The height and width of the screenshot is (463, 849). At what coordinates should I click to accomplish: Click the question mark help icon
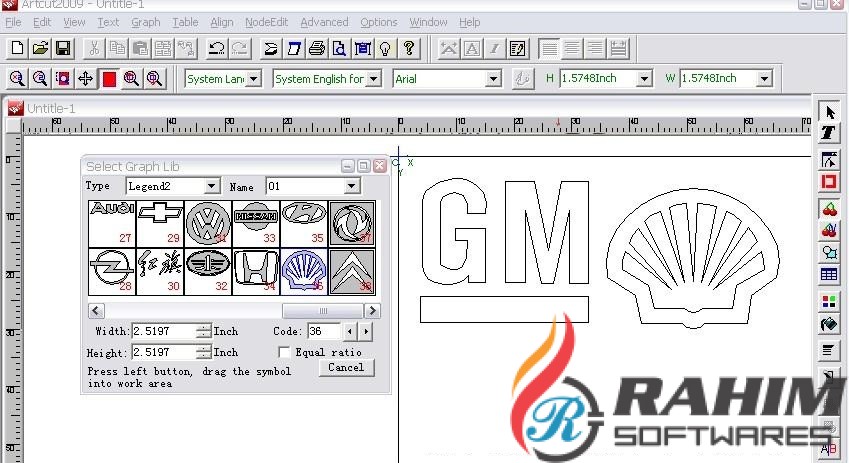point(409,49)
